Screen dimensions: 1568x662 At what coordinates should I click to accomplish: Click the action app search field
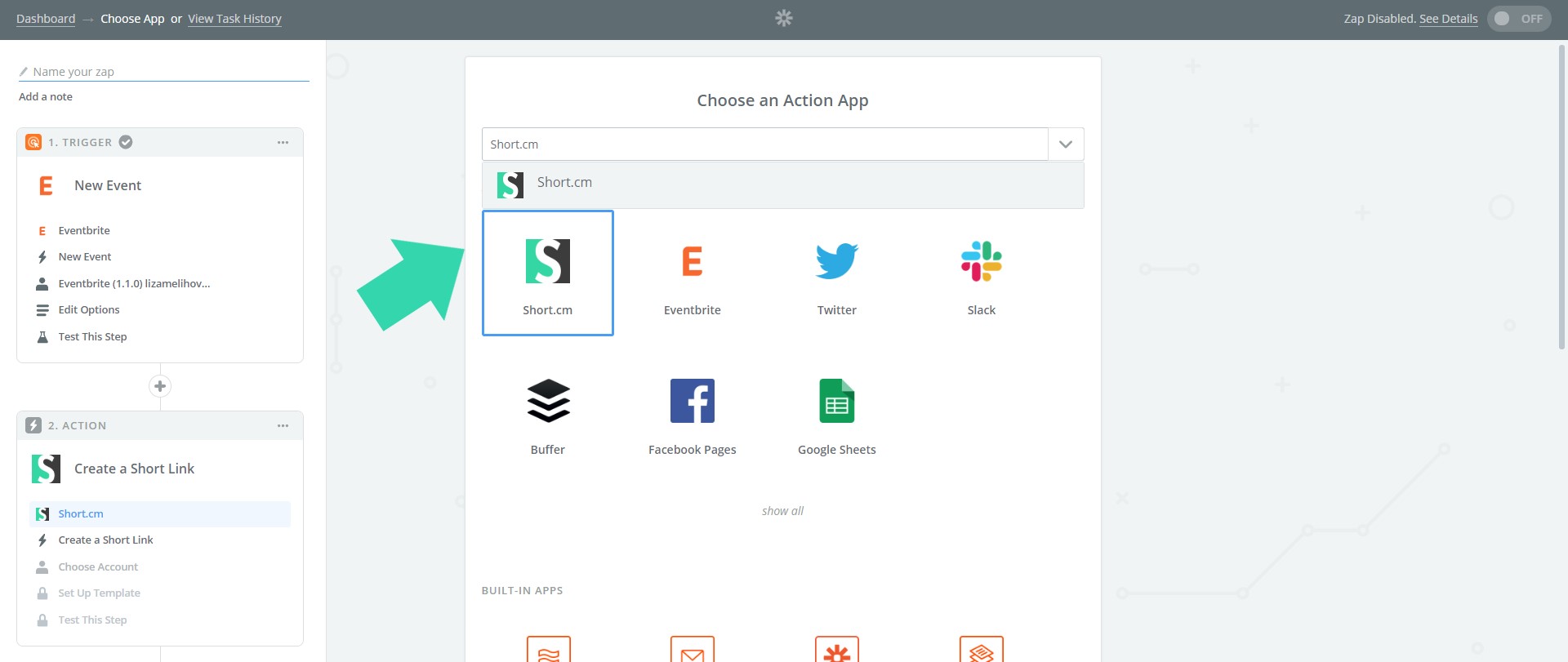[764, 144]
